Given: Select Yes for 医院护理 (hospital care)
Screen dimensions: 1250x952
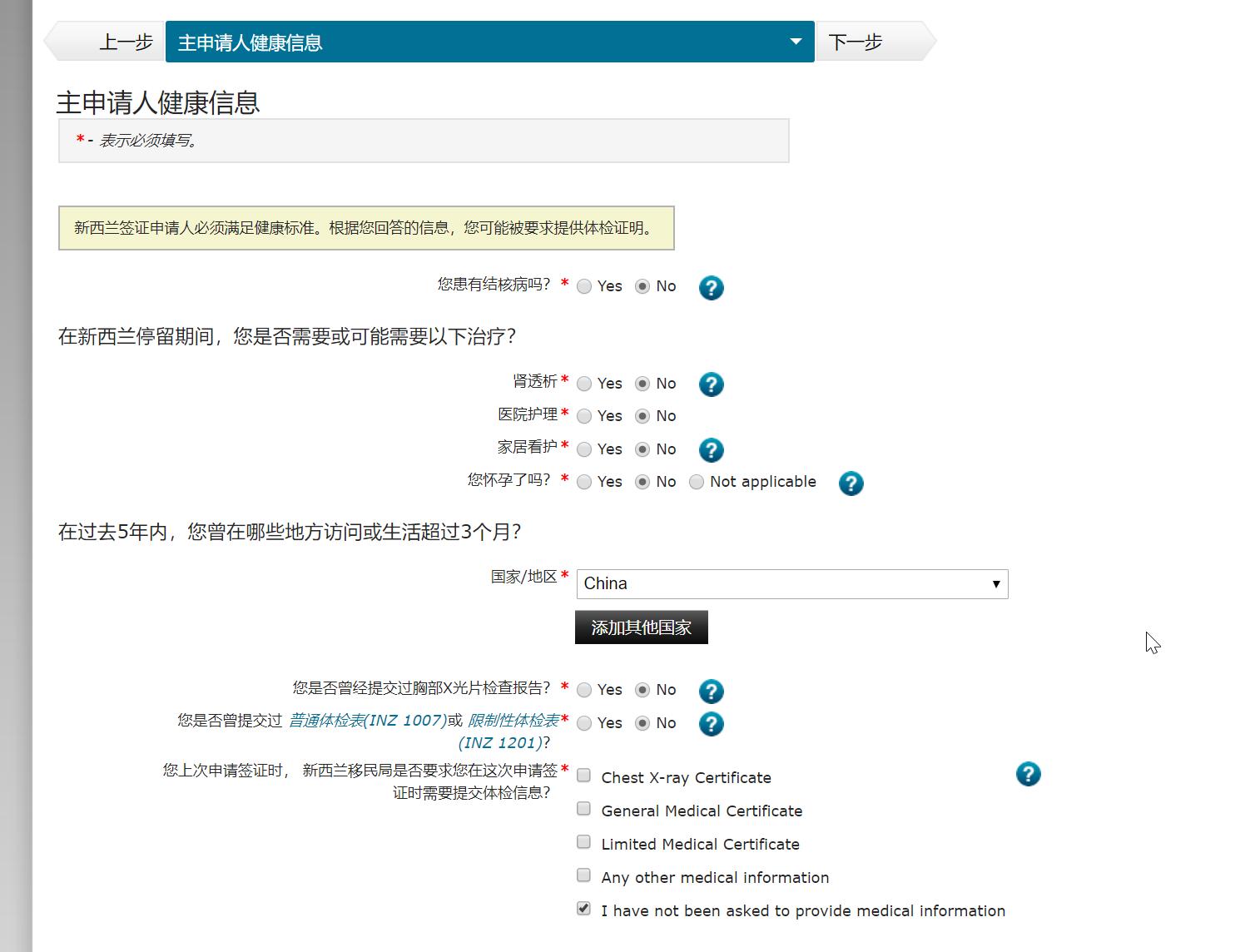Looking at the screenshot, I should pyautogui.click(x=584, y=416).
